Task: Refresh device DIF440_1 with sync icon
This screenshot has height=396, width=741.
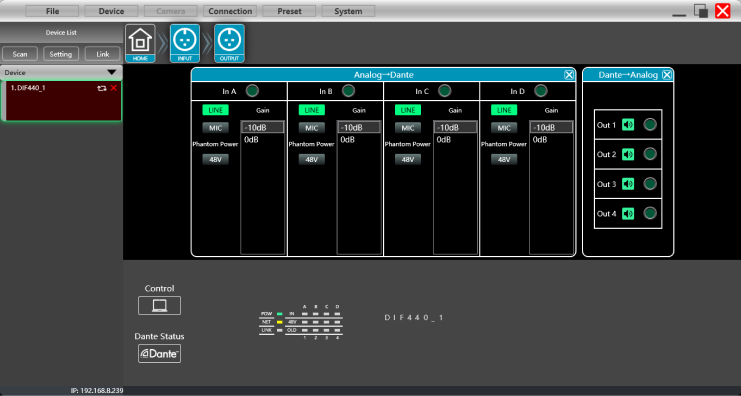Action: (102, 88)
